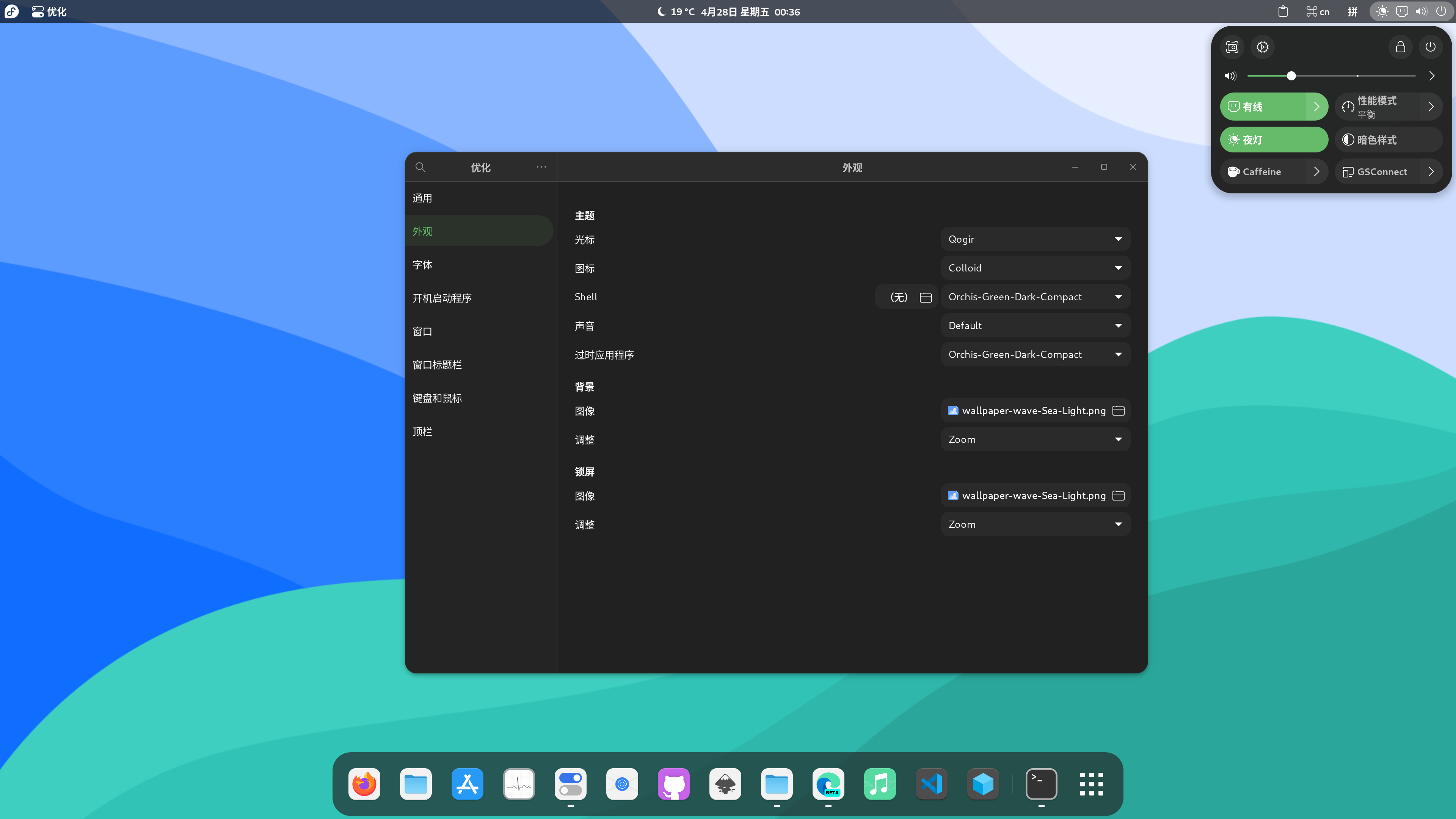This screenshot has height=819, width=1456.
Task: Open the background Zoom adjustment dropdown
Action: (1034, 439)
